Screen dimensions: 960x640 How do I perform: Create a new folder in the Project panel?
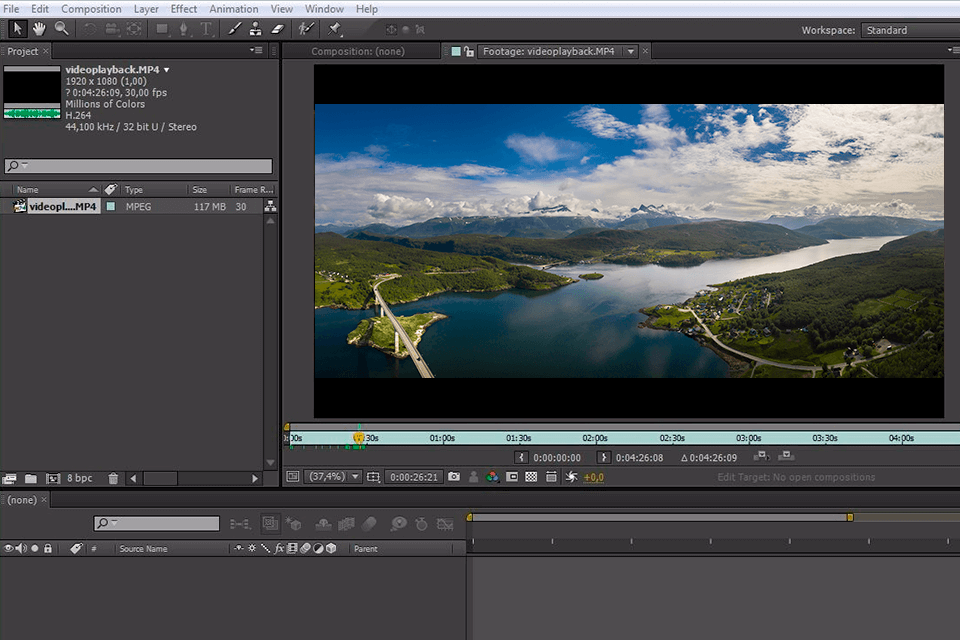[31, 478]
